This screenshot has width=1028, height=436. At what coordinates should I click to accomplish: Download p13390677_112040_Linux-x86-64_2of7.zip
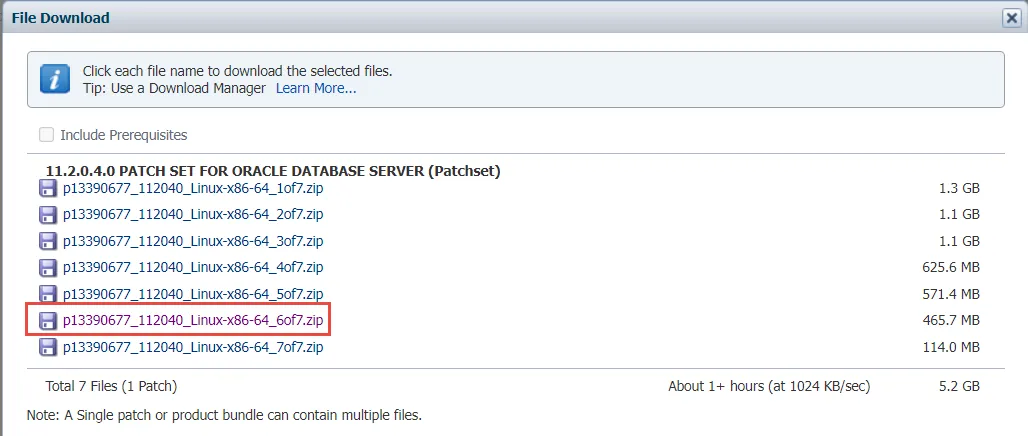coord(193,214)
